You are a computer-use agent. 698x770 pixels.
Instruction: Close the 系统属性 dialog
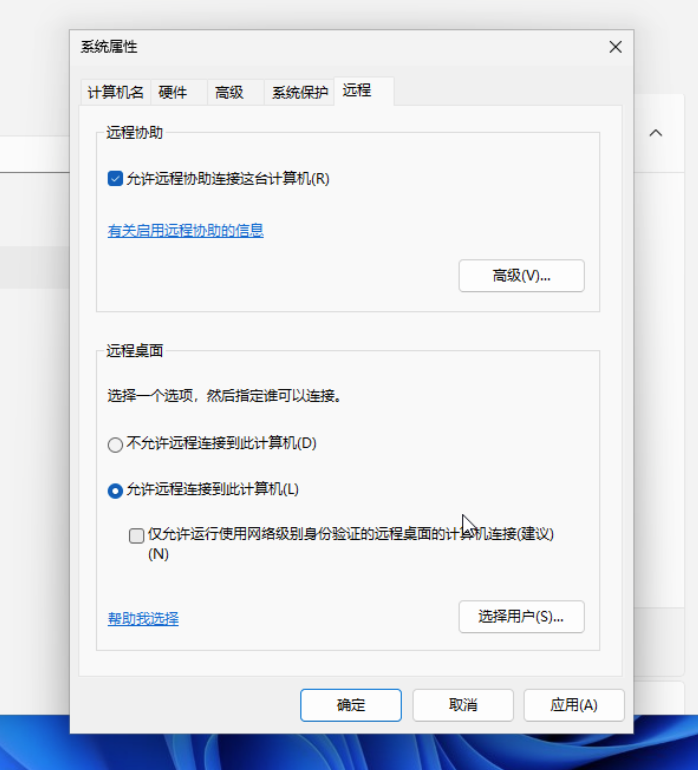click(615, 47)
